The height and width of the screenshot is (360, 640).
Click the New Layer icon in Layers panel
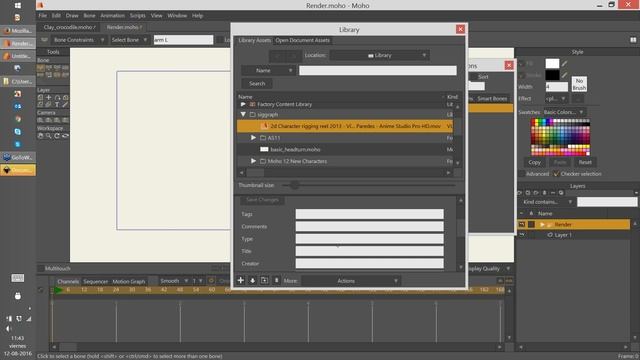[520, 193]
